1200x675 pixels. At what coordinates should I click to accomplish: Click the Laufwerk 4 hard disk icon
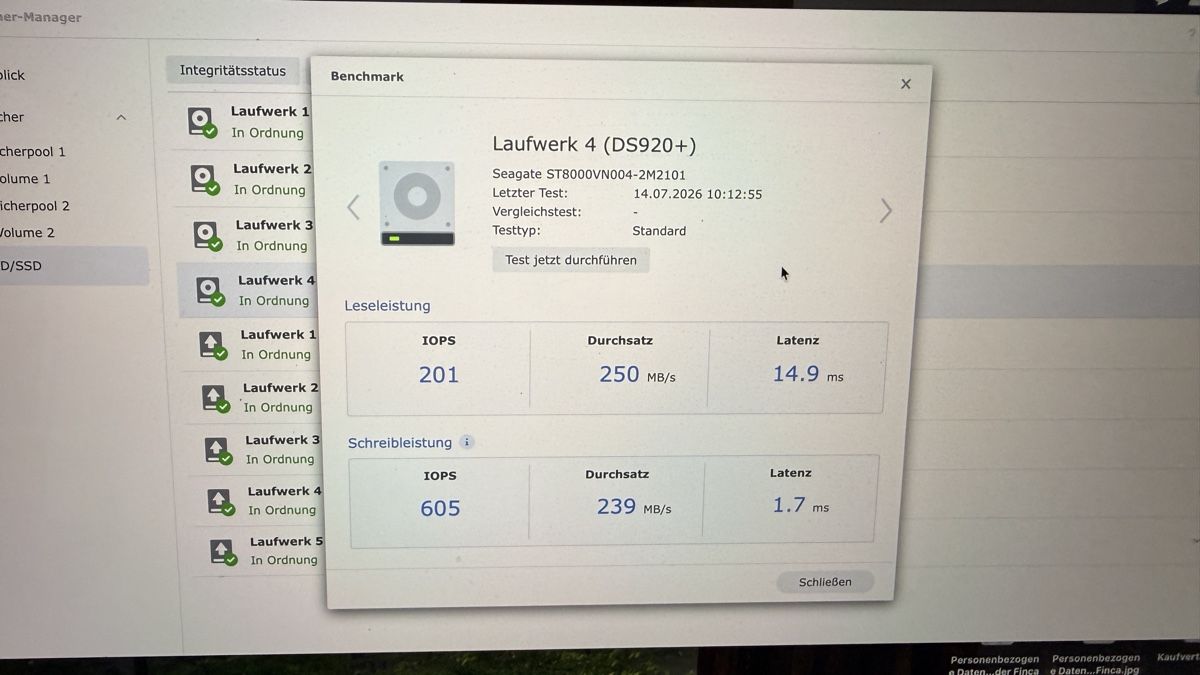210,291
